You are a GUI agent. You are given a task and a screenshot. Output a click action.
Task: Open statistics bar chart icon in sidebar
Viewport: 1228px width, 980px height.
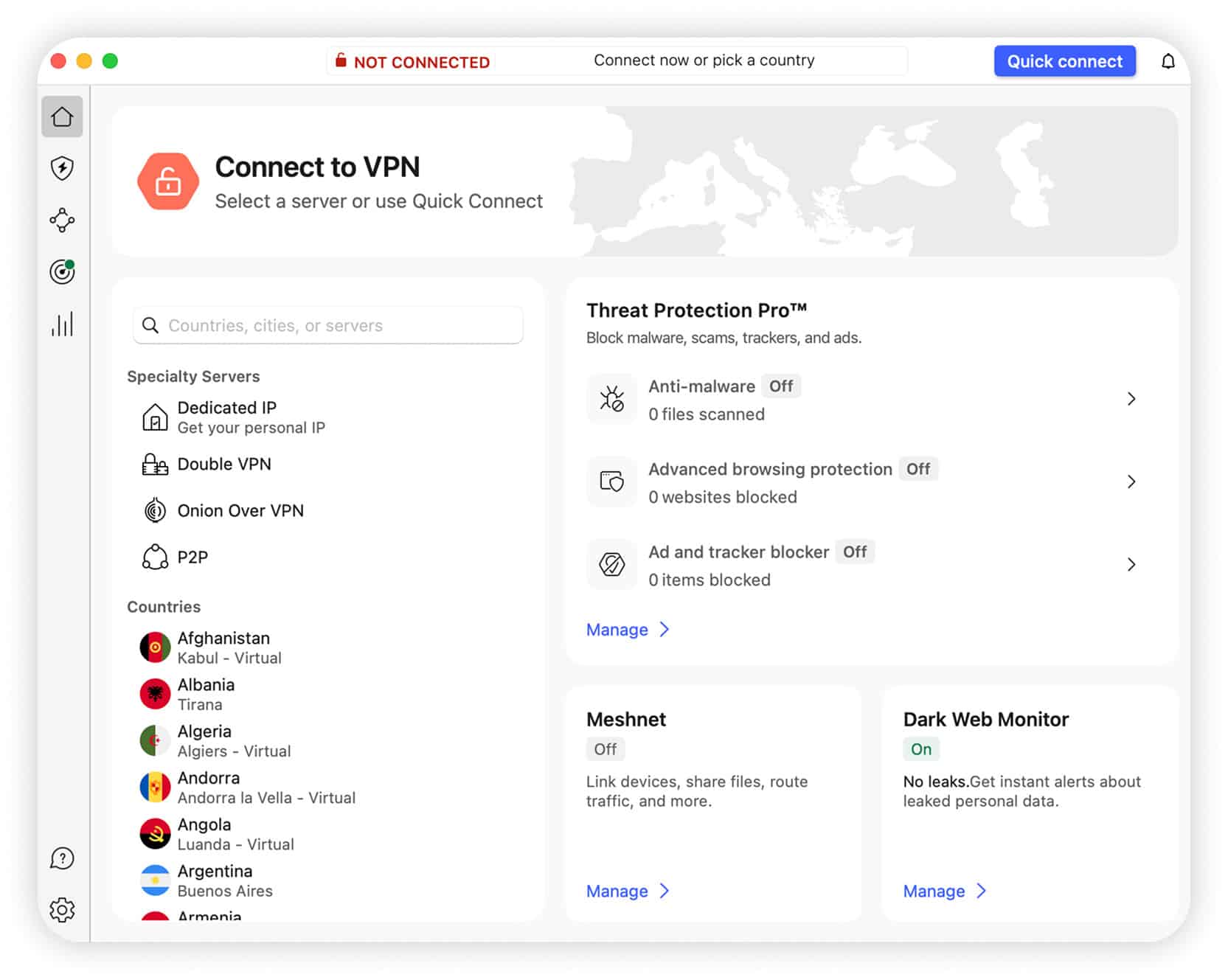pyautogui.click(x=62, y=324)
